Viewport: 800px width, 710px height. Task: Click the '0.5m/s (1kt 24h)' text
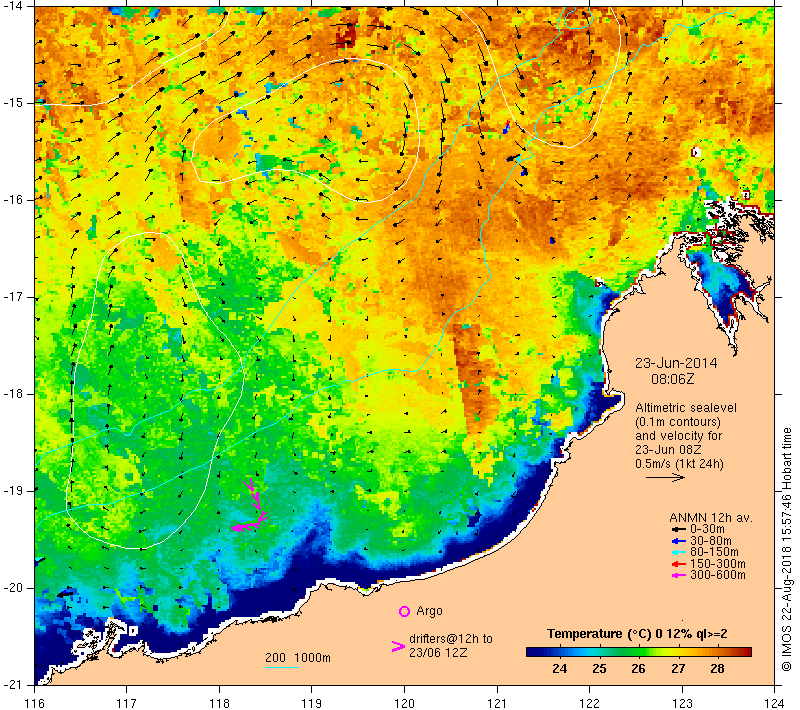click(x=679, y=464)
